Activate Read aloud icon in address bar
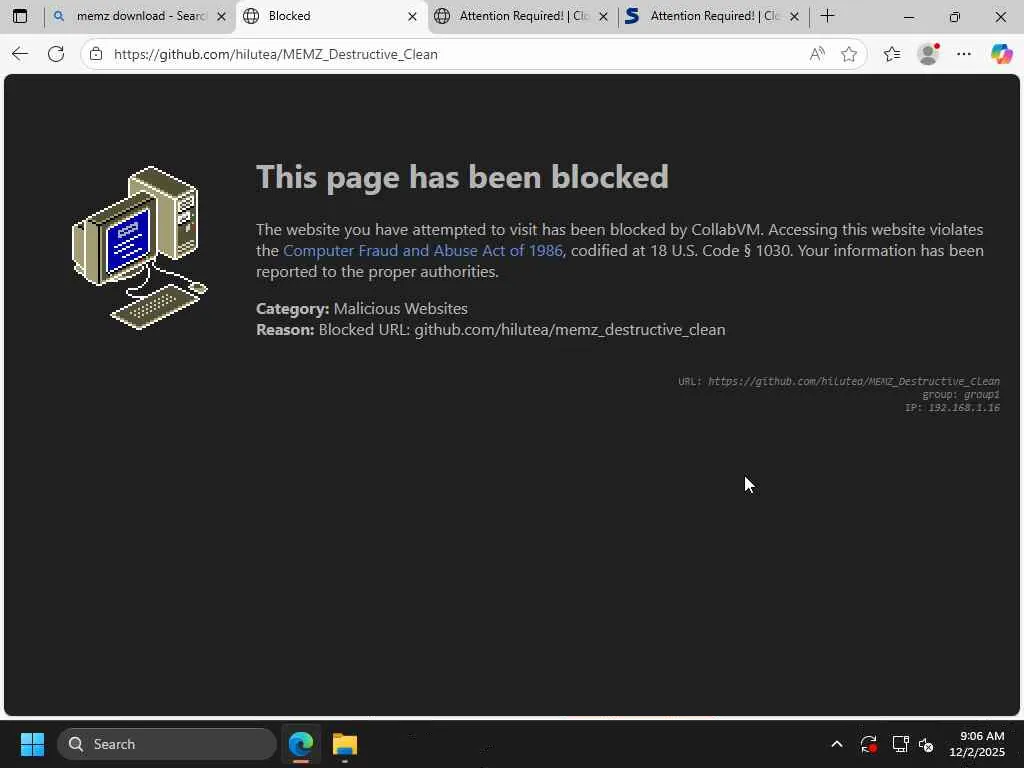The width and height of the screenshot is (1024, 768). pyautogui.click(x=816, y=54)
